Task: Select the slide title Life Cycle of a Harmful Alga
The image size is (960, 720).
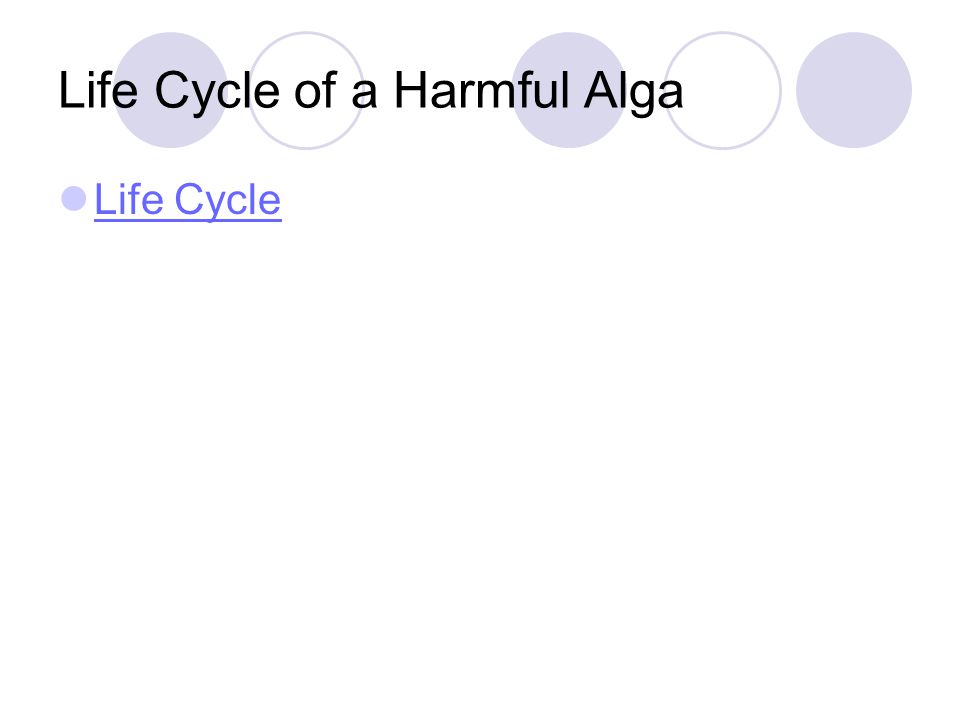Action: click(x=370, y=92)
